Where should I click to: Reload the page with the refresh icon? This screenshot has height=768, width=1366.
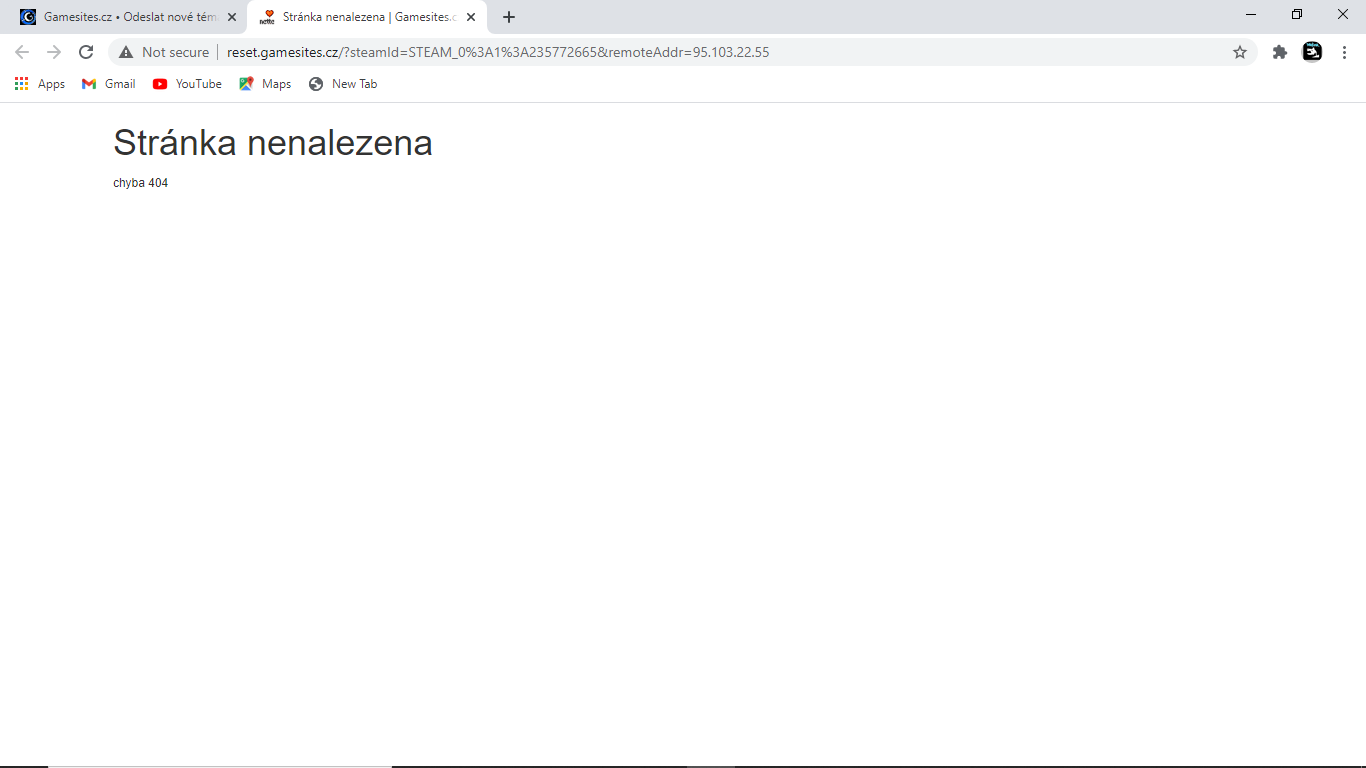pos(86,52)
